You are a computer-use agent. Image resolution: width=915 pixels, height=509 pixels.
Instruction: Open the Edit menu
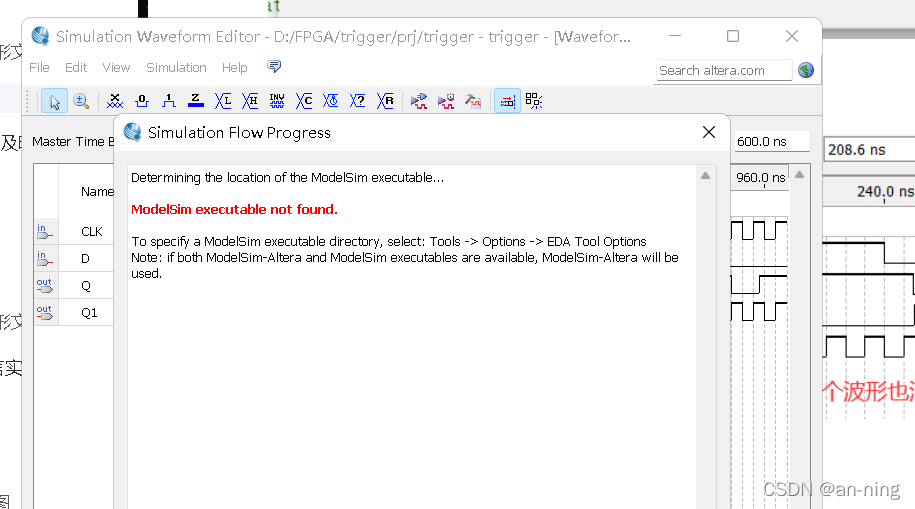tap(76, 68)
